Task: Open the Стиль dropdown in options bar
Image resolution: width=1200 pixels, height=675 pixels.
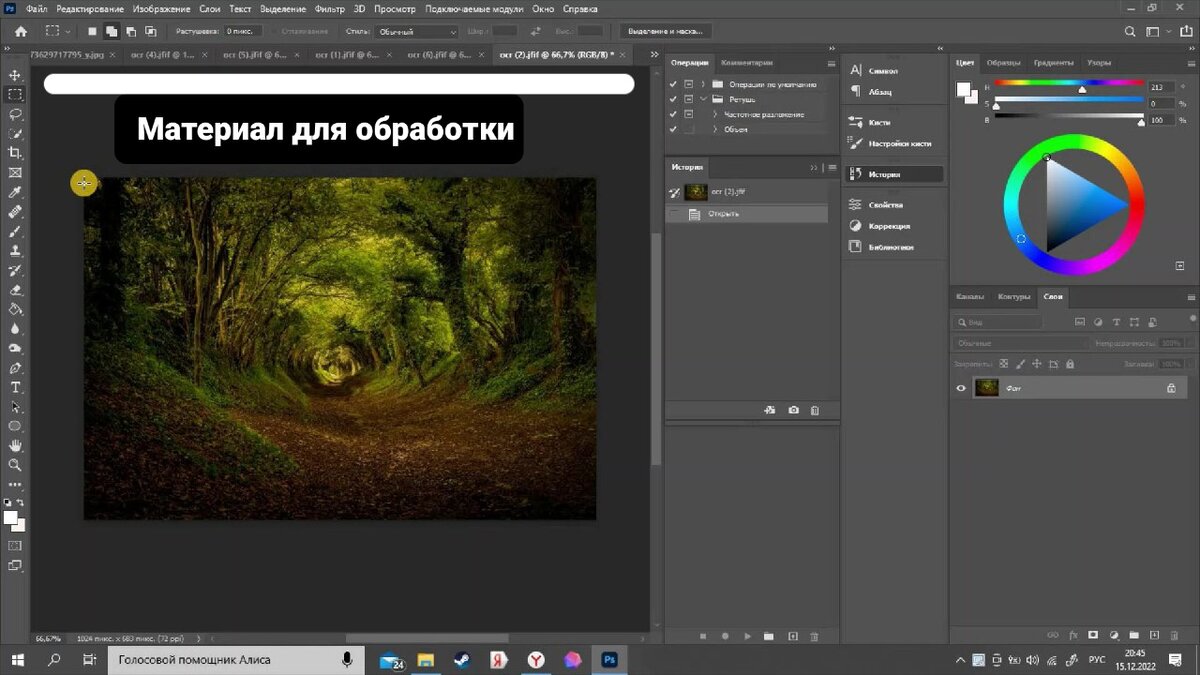Action: point(416,32)
